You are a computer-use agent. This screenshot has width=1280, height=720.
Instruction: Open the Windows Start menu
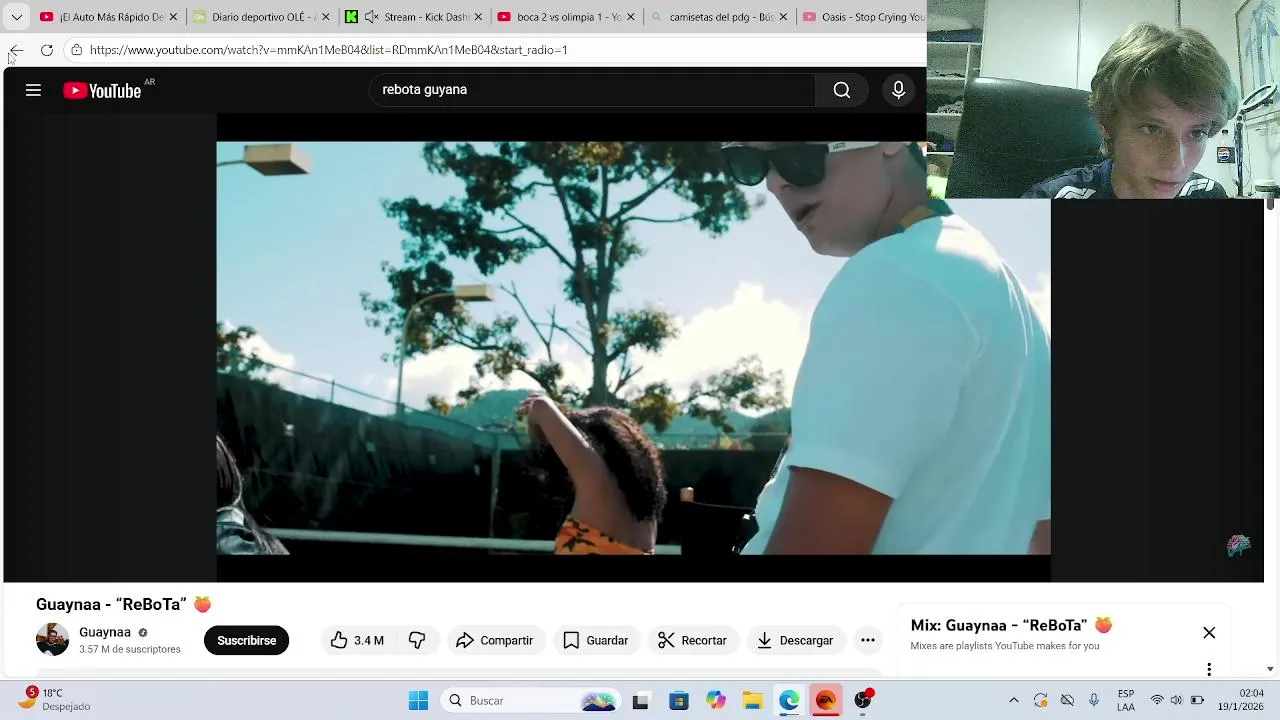tap(418, 701)
